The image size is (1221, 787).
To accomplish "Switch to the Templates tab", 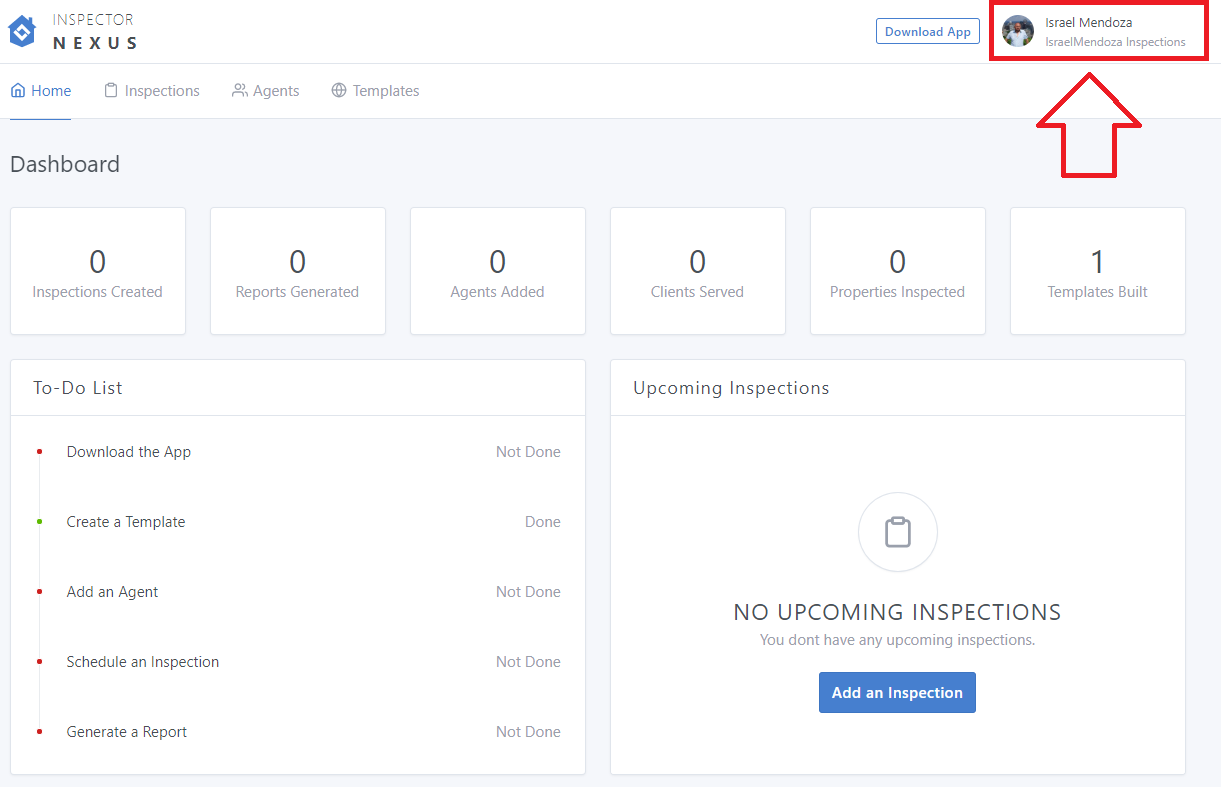I will pyautogui.click(x=385, y=91).
